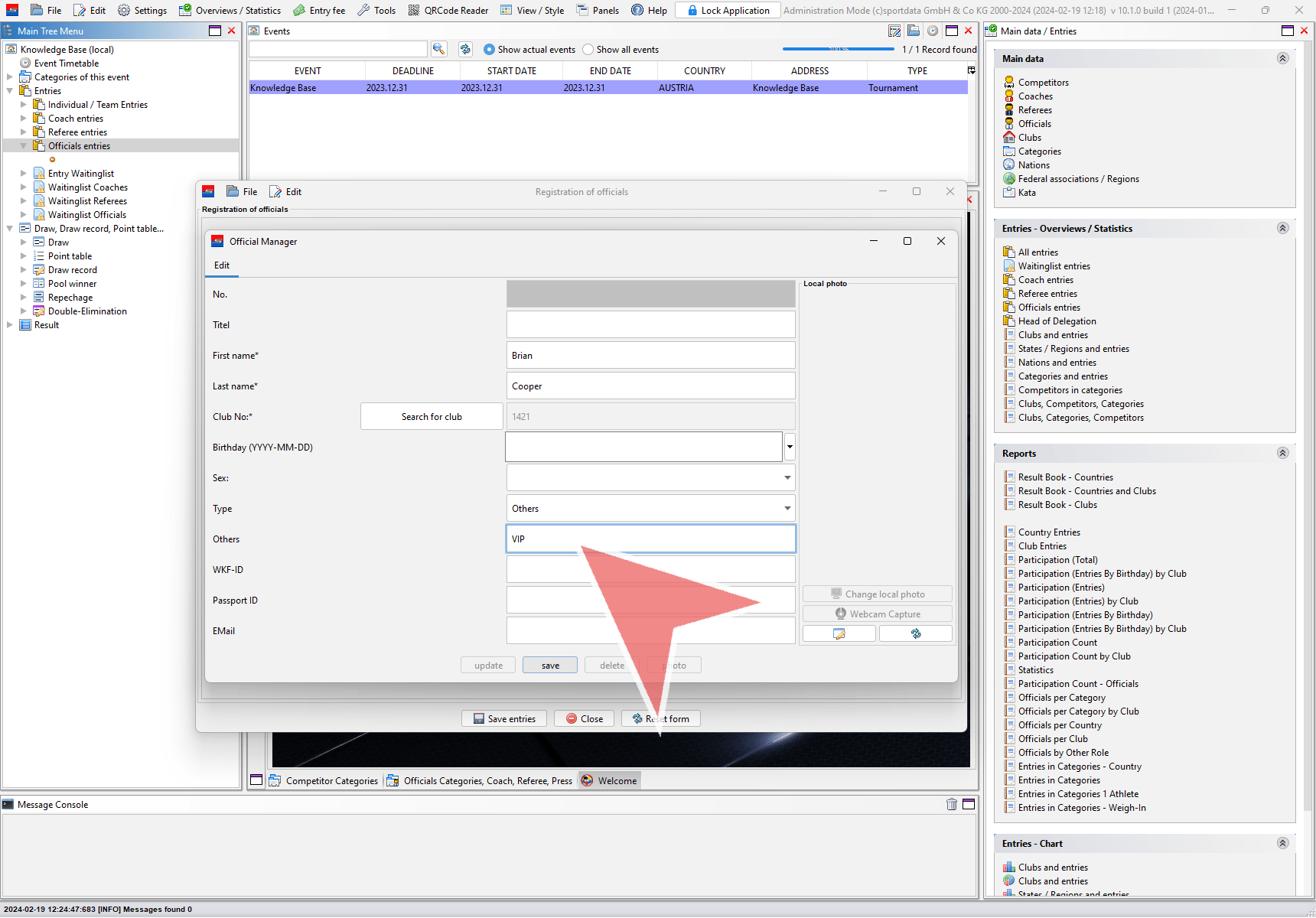Open the Sex dropdown
Image resolution: width=1316 pixels, height=918 pixels.
[650, 477]
